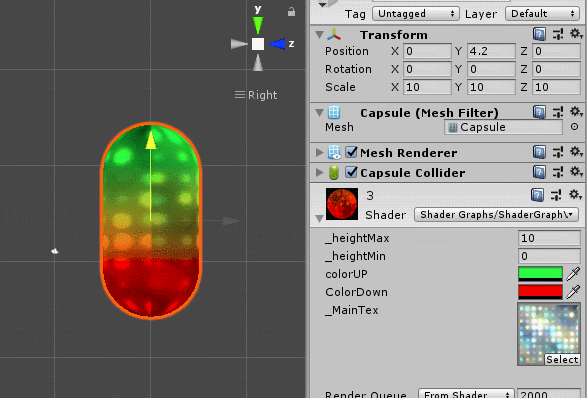Viewport: 587px width, 398px height.
Task: Open the Render Queue From Shader dropdown
Action: [x=465, y=394]
